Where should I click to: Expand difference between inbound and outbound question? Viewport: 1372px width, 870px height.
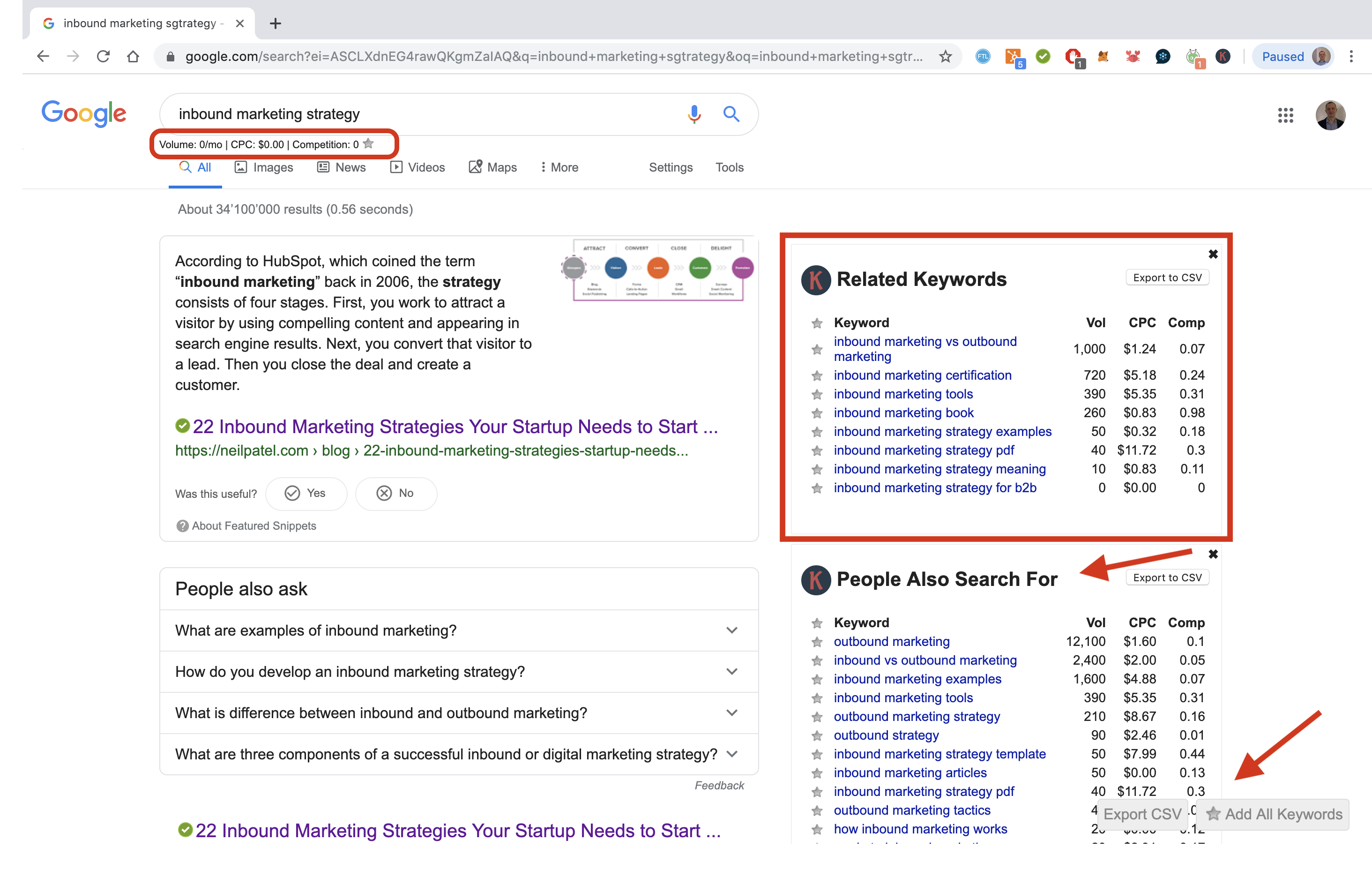pyautogui.click(x=459, y=712)
